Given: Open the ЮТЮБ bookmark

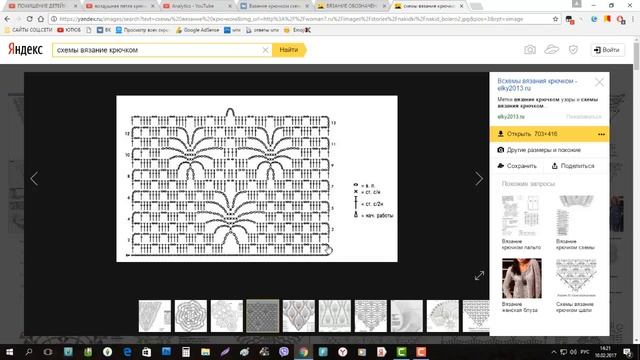Looking at the screenshot, I should tap(69, 30).
